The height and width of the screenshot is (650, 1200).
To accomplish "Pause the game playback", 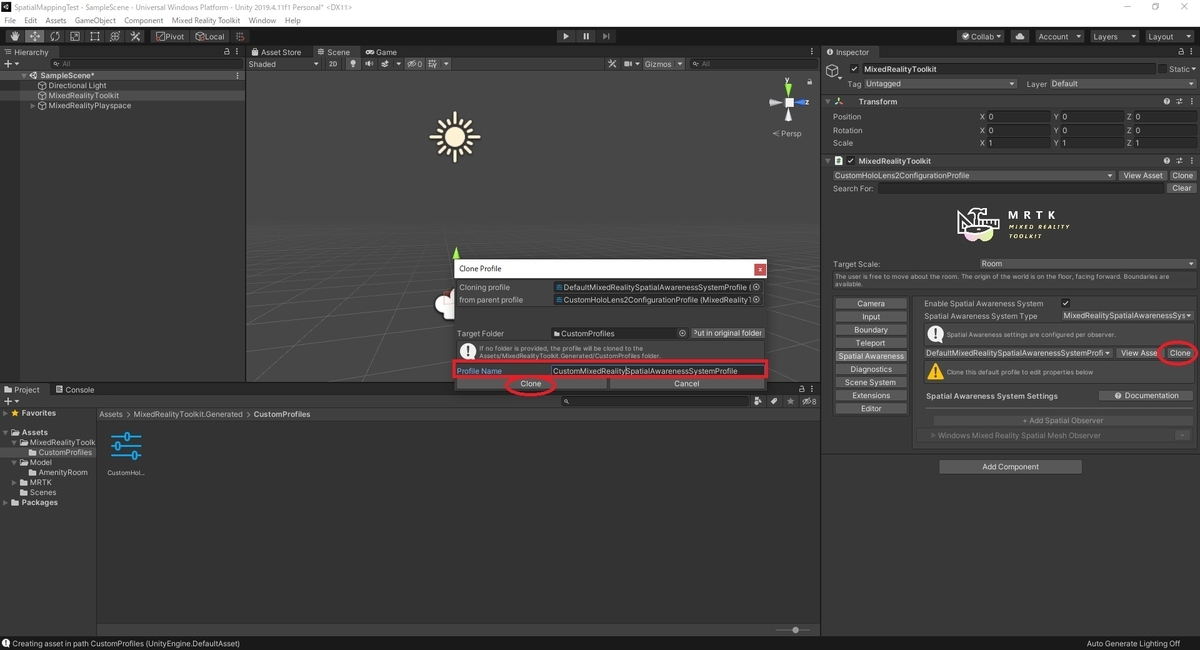I will [x=586, y=36].
